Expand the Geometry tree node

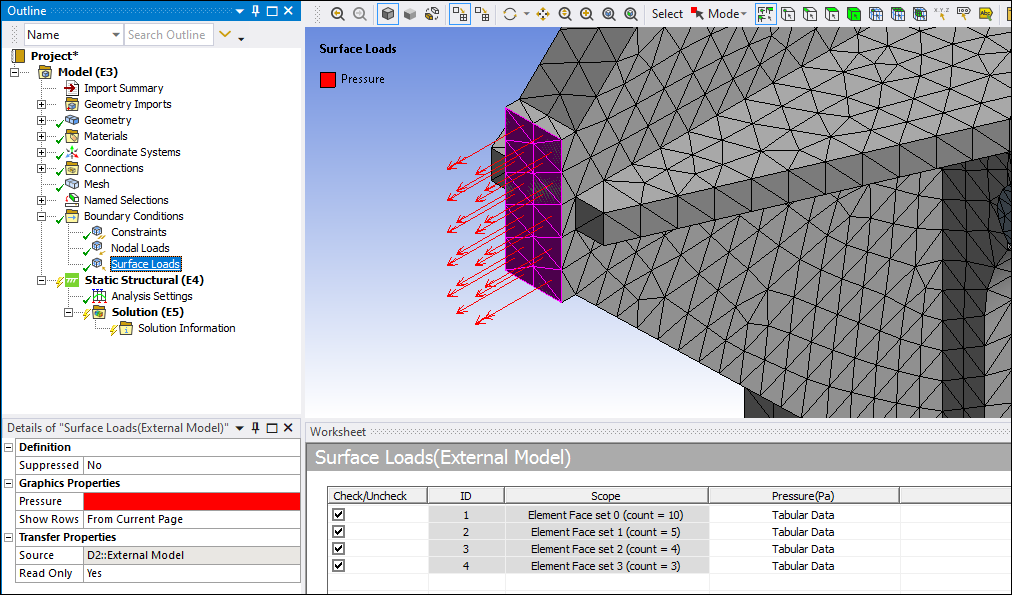coord(41,120)
